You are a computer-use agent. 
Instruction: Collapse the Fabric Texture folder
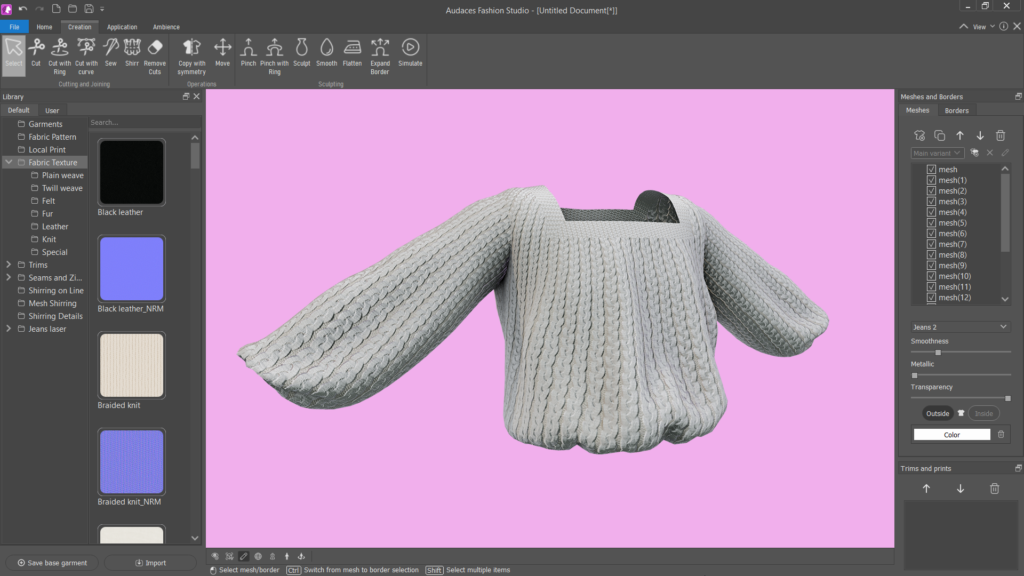[x=8, y=162]
